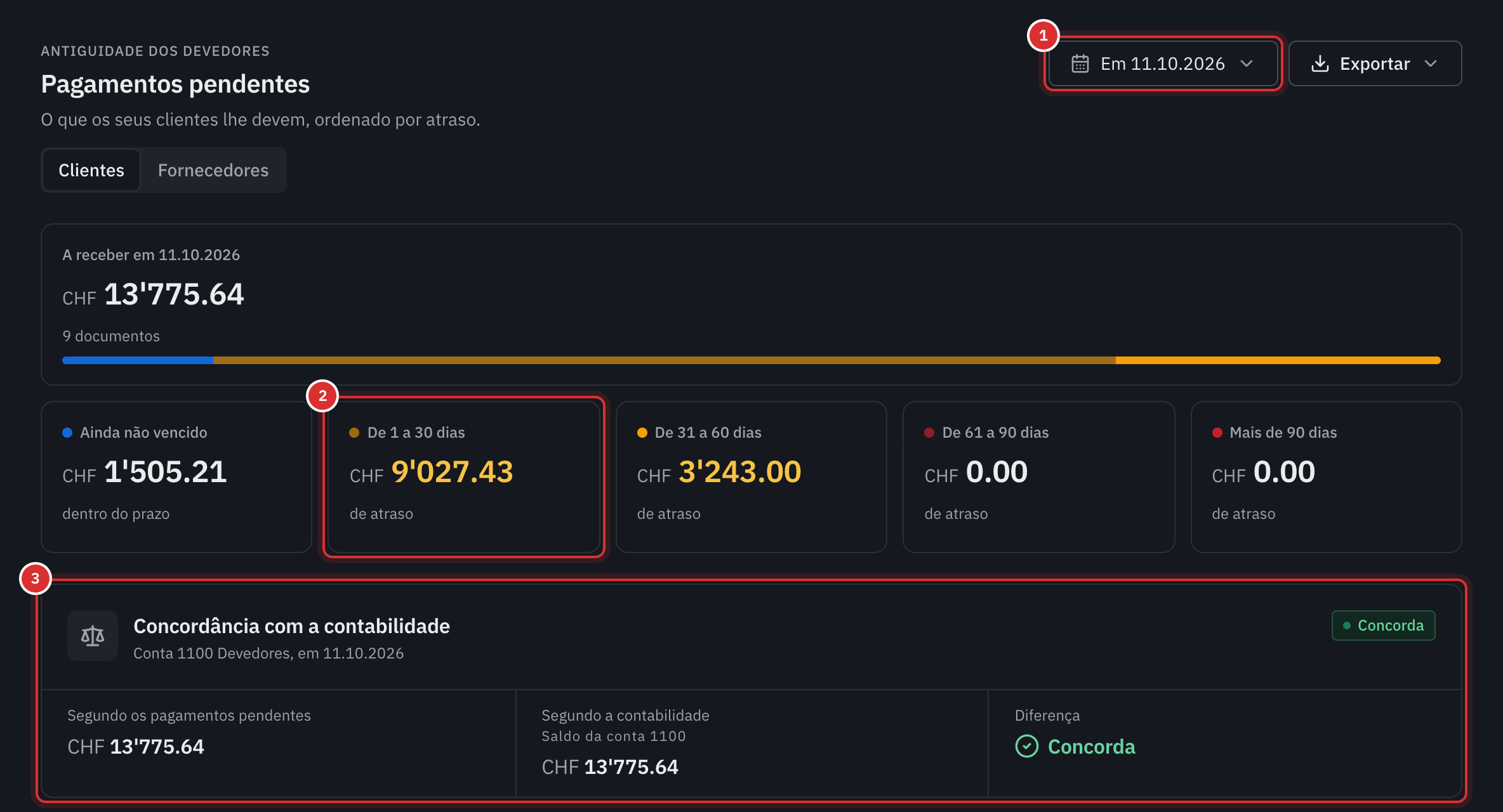Switch to the Clientes tab

91,170
